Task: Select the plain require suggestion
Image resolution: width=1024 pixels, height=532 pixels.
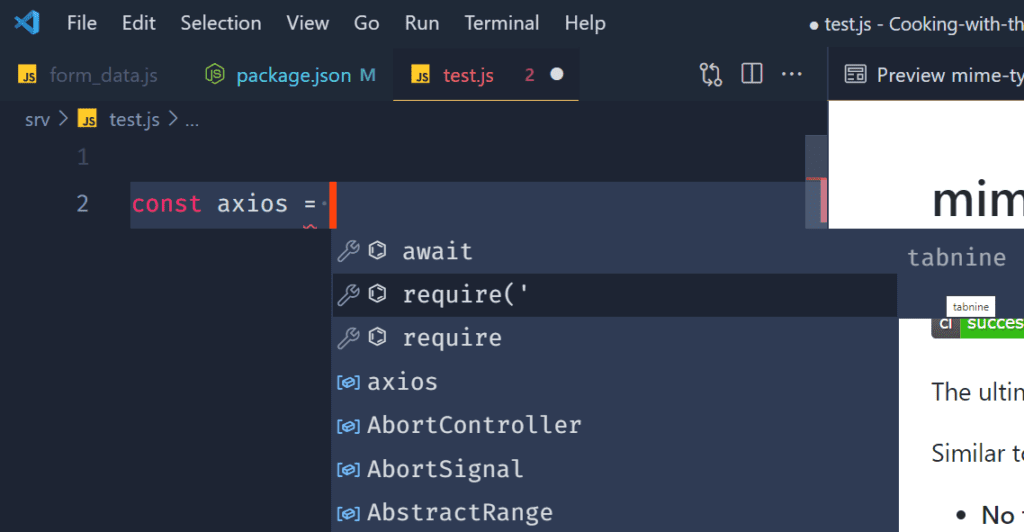Action: pyautogui.click(x=614, y=338)
